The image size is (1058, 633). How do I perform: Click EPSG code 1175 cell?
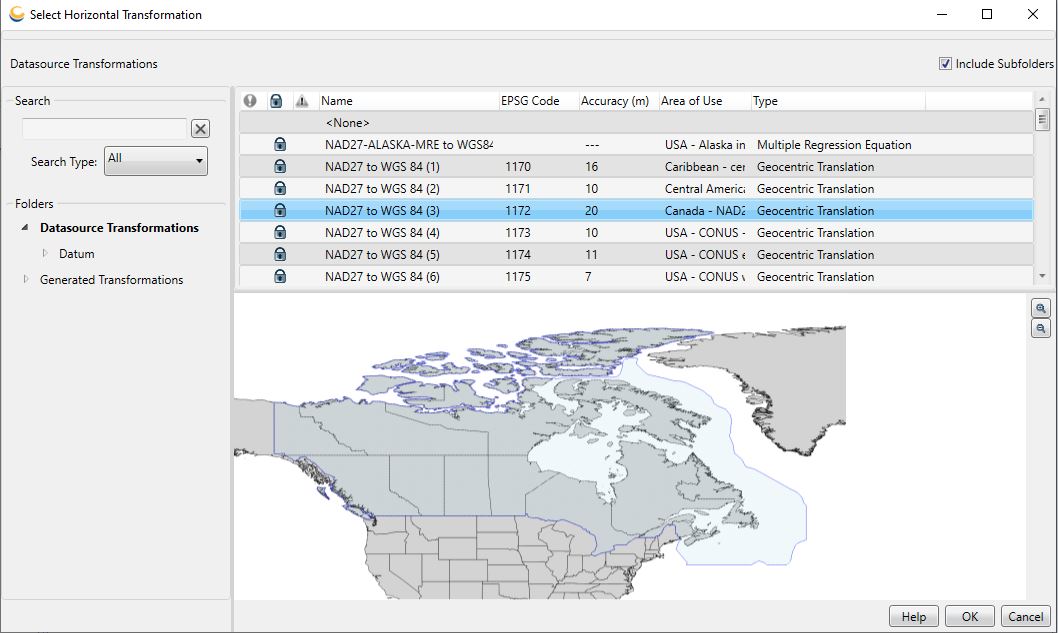(518, 277)
